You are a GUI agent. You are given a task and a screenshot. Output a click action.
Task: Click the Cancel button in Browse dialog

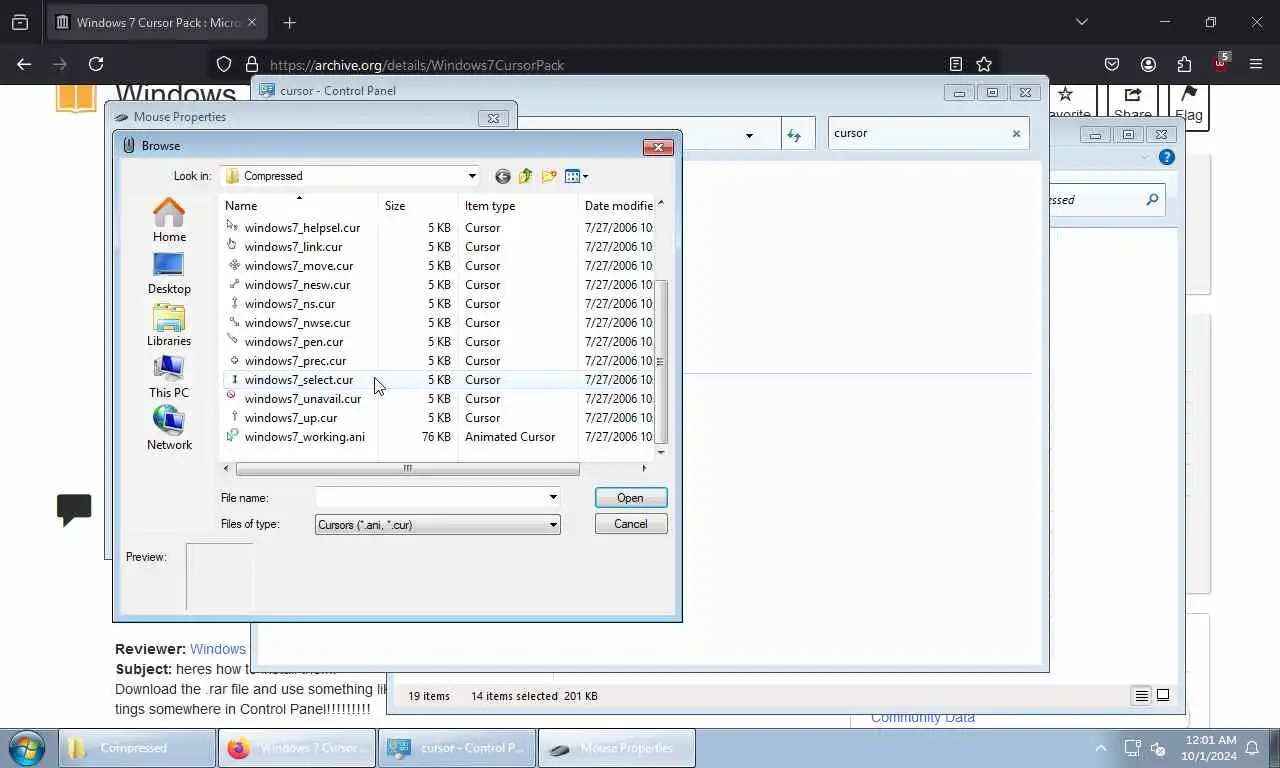[631, 524]
